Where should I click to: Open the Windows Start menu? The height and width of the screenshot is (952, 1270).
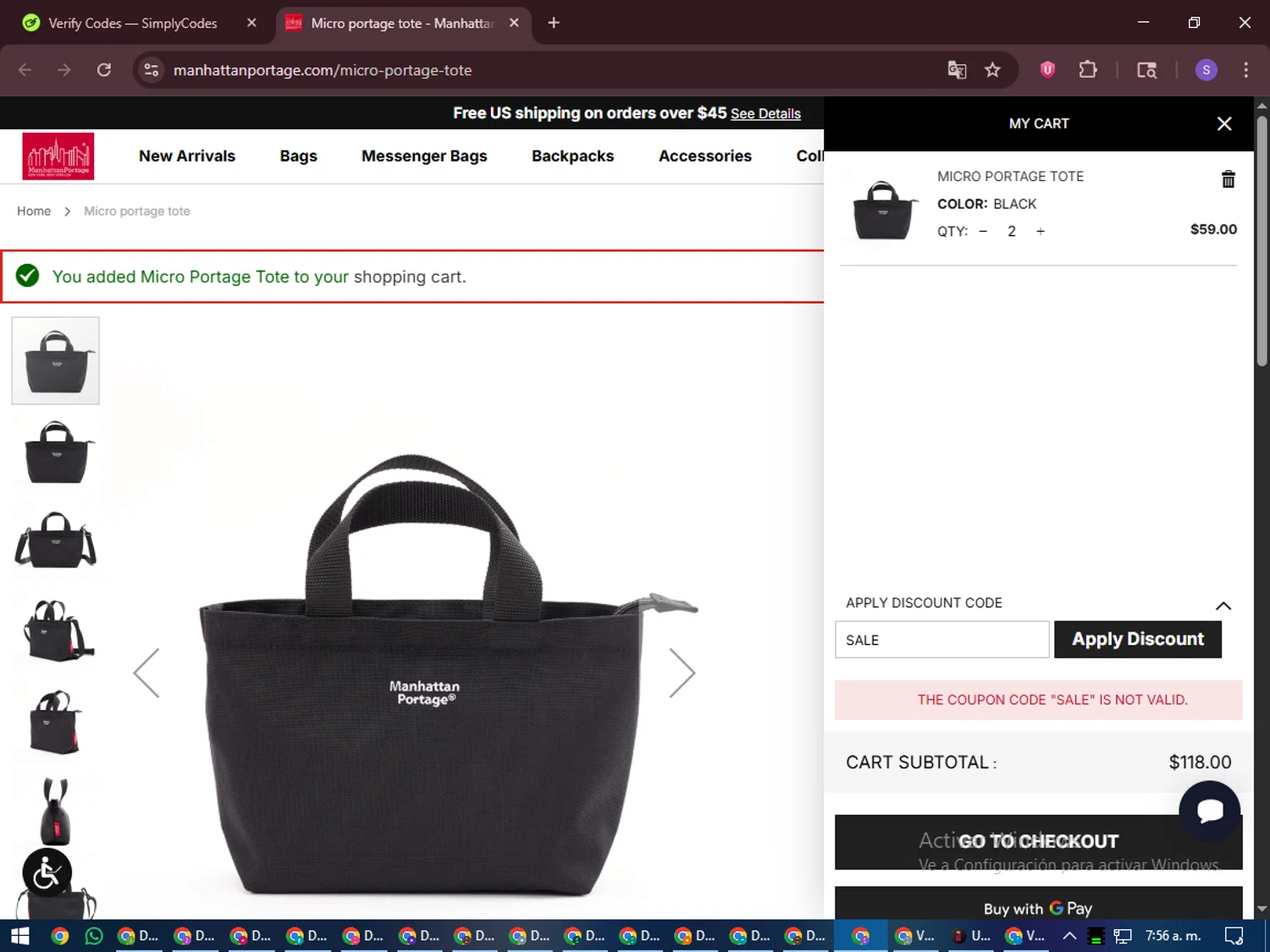(19, 936)
